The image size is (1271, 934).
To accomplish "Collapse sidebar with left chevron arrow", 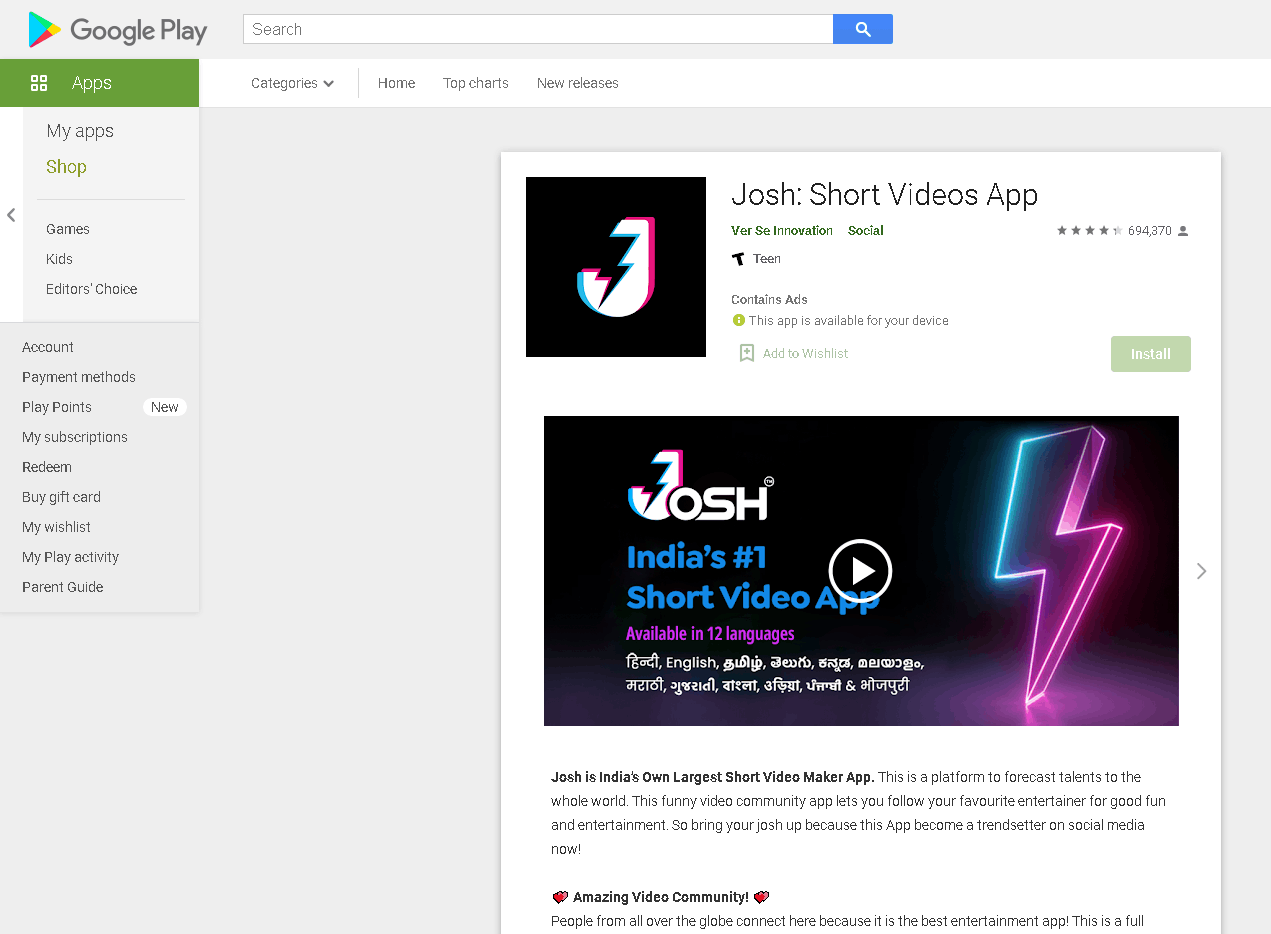I will [x=11, y=215].
